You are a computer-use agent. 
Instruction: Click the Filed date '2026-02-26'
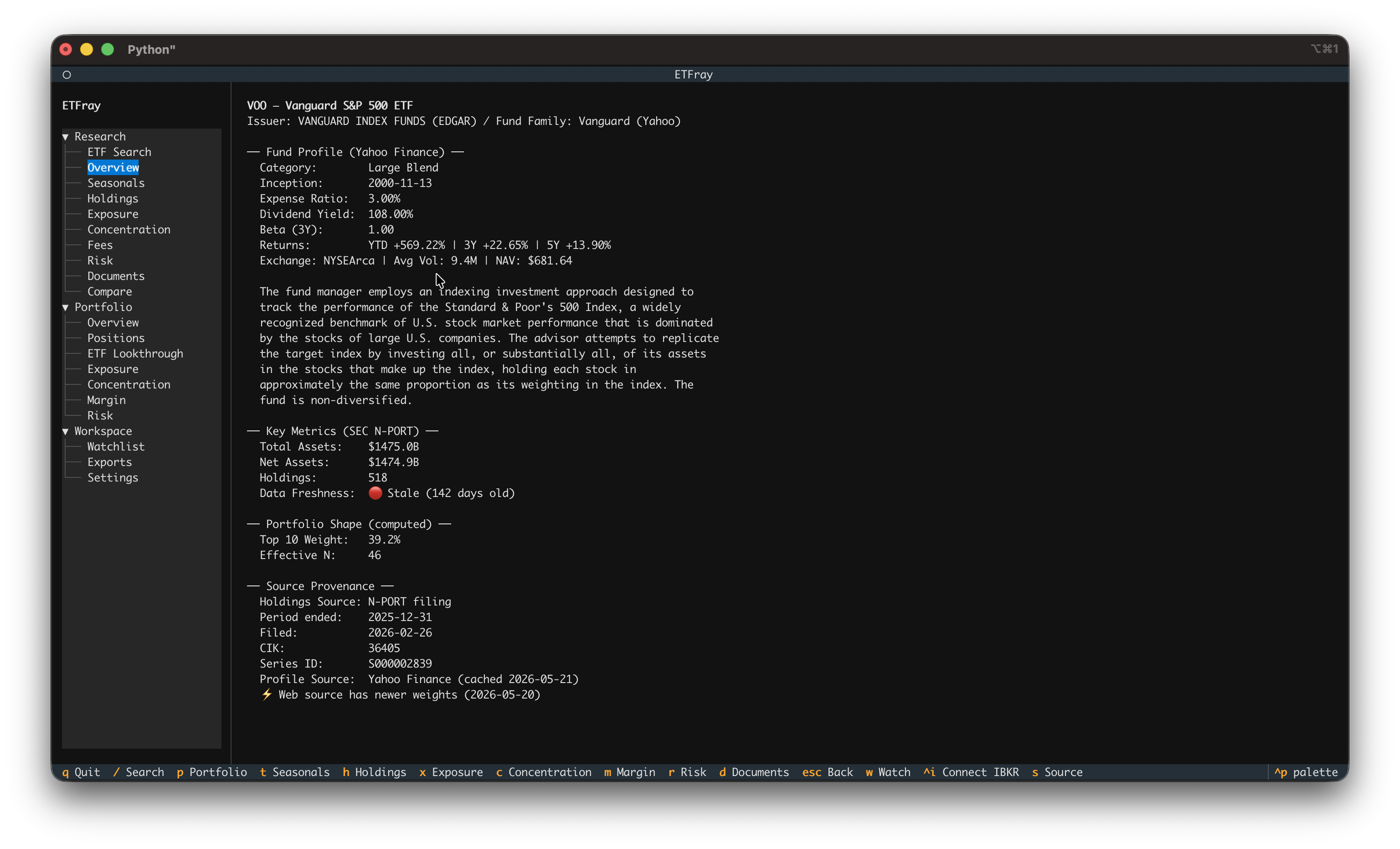[400, 632]
